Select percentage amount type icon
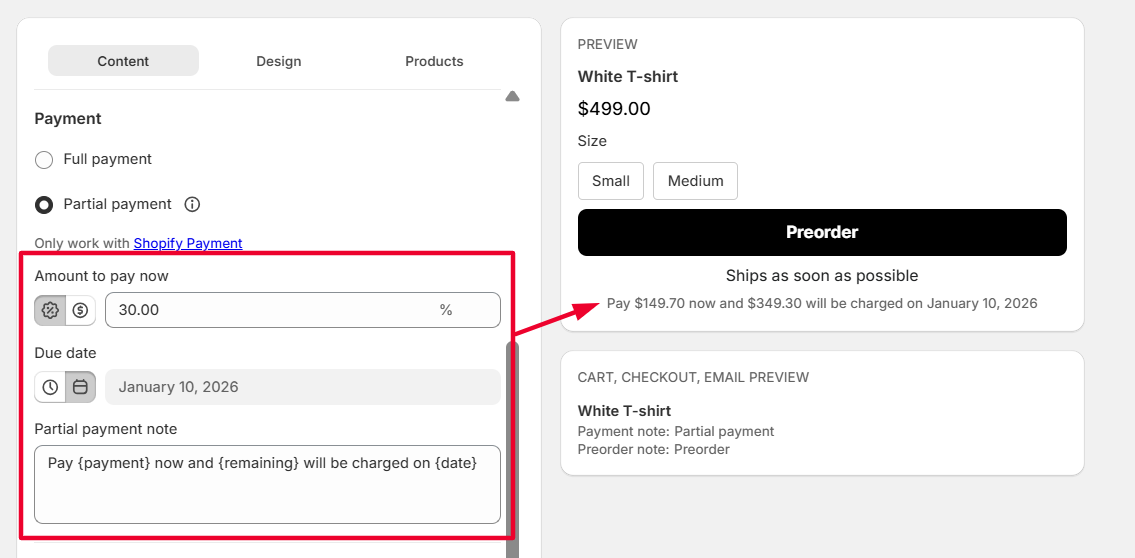1135x558 pixels. tap(50, 310)
